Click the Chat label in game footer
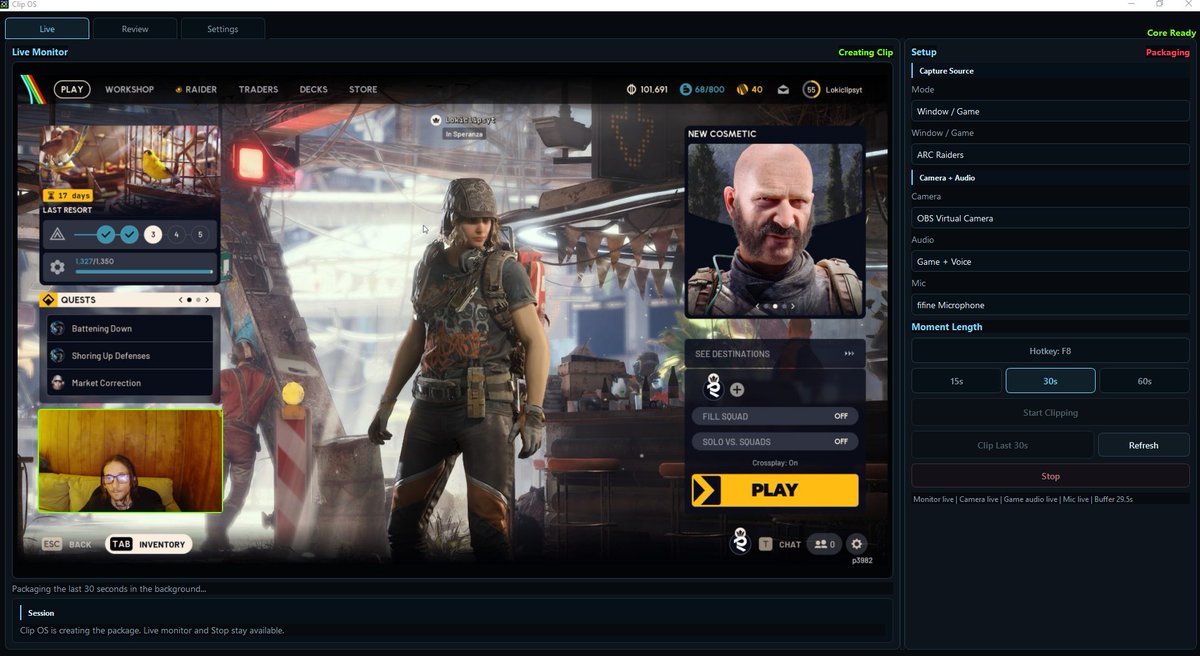Image resolution: width=1200 pixels, height=656 pixels. click(790, 545)
